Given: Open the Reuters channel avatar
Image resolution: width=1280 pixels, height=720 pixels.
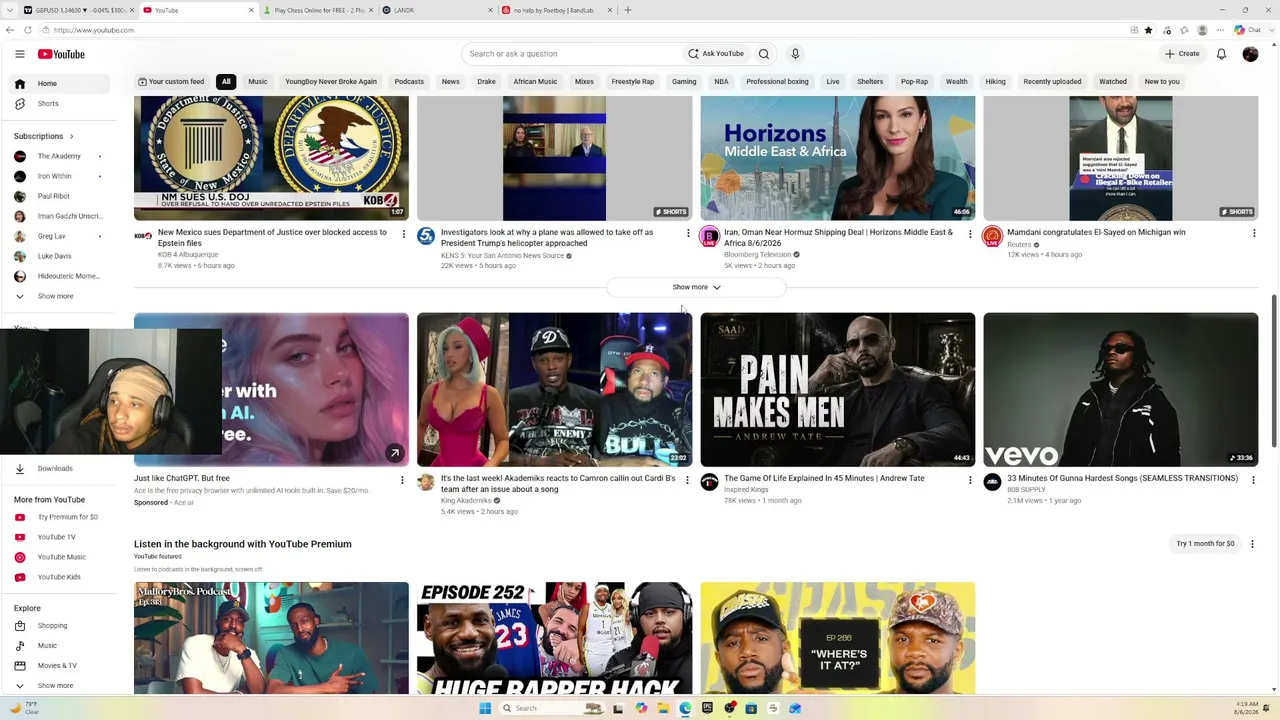Looking at the screenshot, I should pos(992,236).
